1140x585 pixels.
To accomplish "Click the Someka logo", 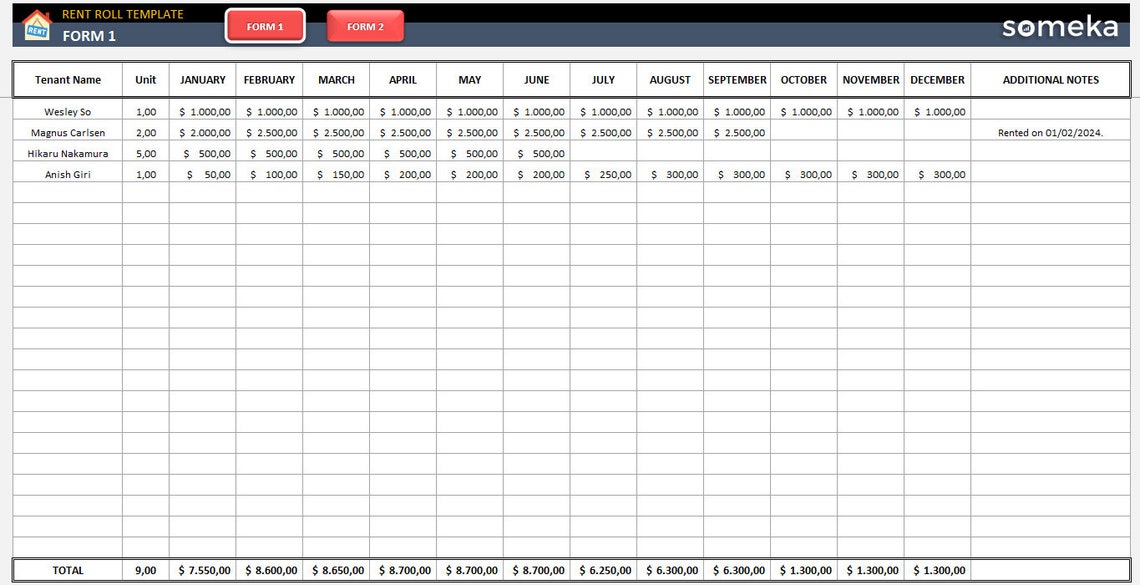I will [x=1060, y=27].
